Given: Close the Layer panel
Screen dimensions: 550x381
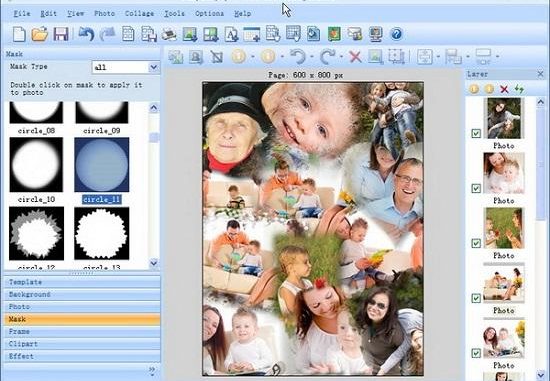Looking at the screenshot, I should click(541, 74).
